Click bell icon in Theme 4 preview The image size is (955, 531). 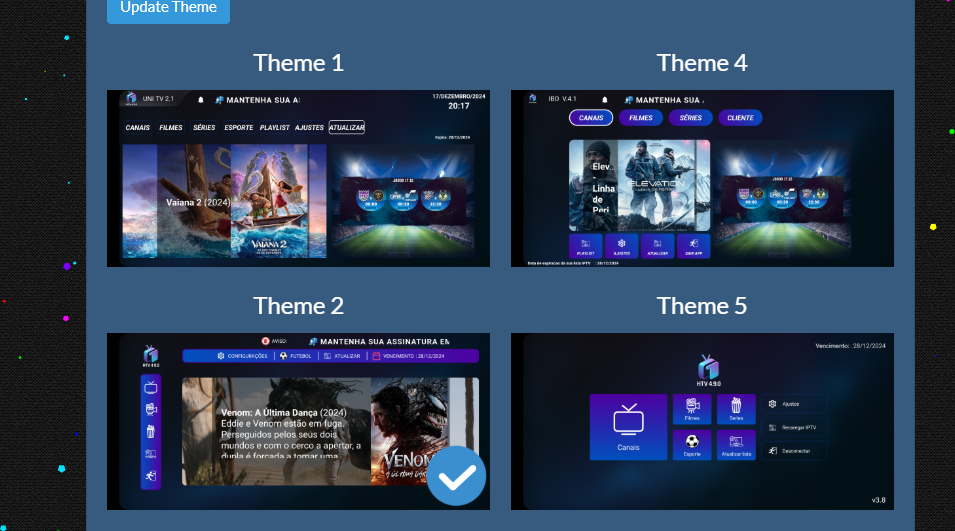click(605, 100)
